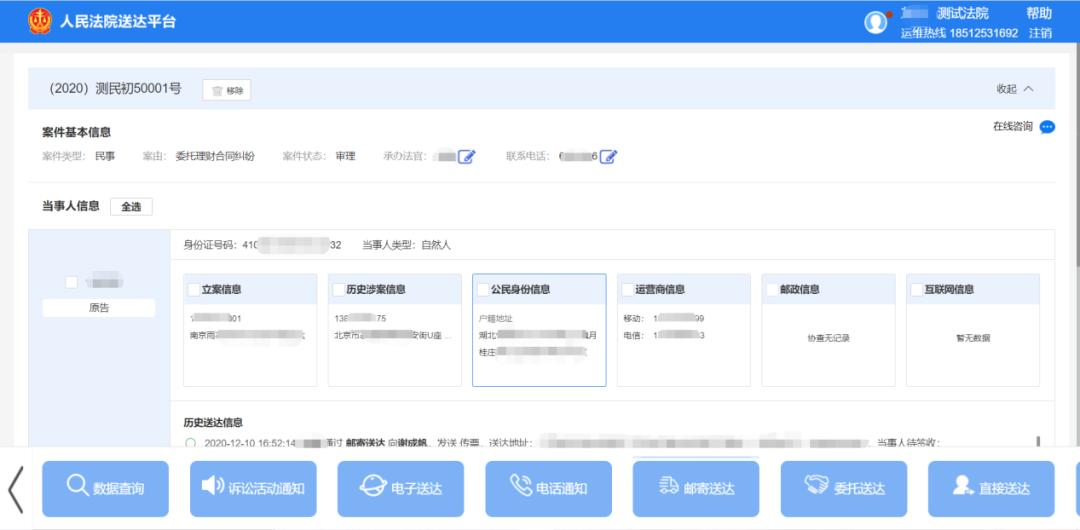Viewport: 1080px width, 530px height.
Task: Check the 立案信息 checkbox
Action: tap(193, 290)
